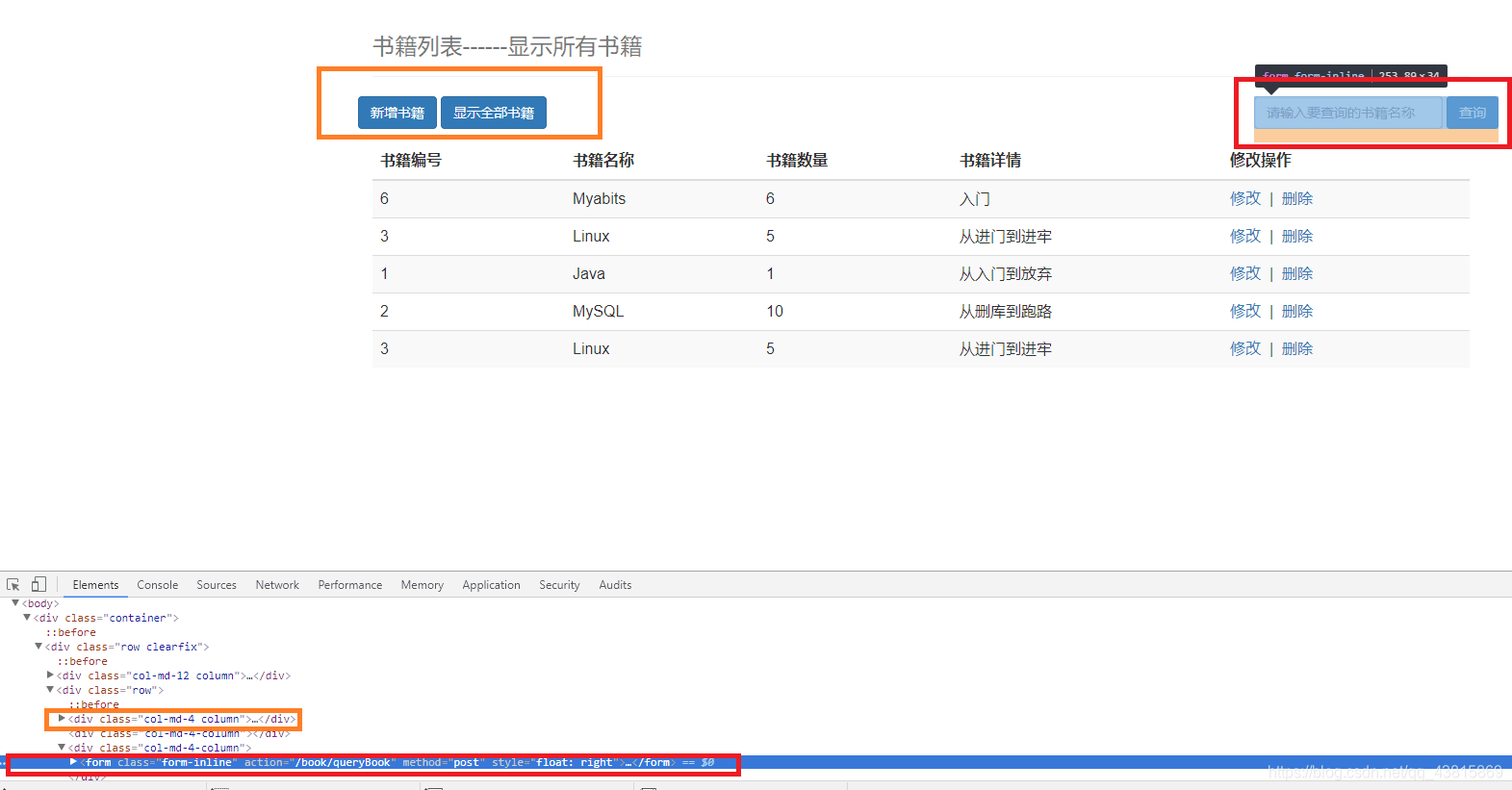Screen dimensions: 1512x790
Task: Toggle the device toolbar icon
Action: click(38, 584)
